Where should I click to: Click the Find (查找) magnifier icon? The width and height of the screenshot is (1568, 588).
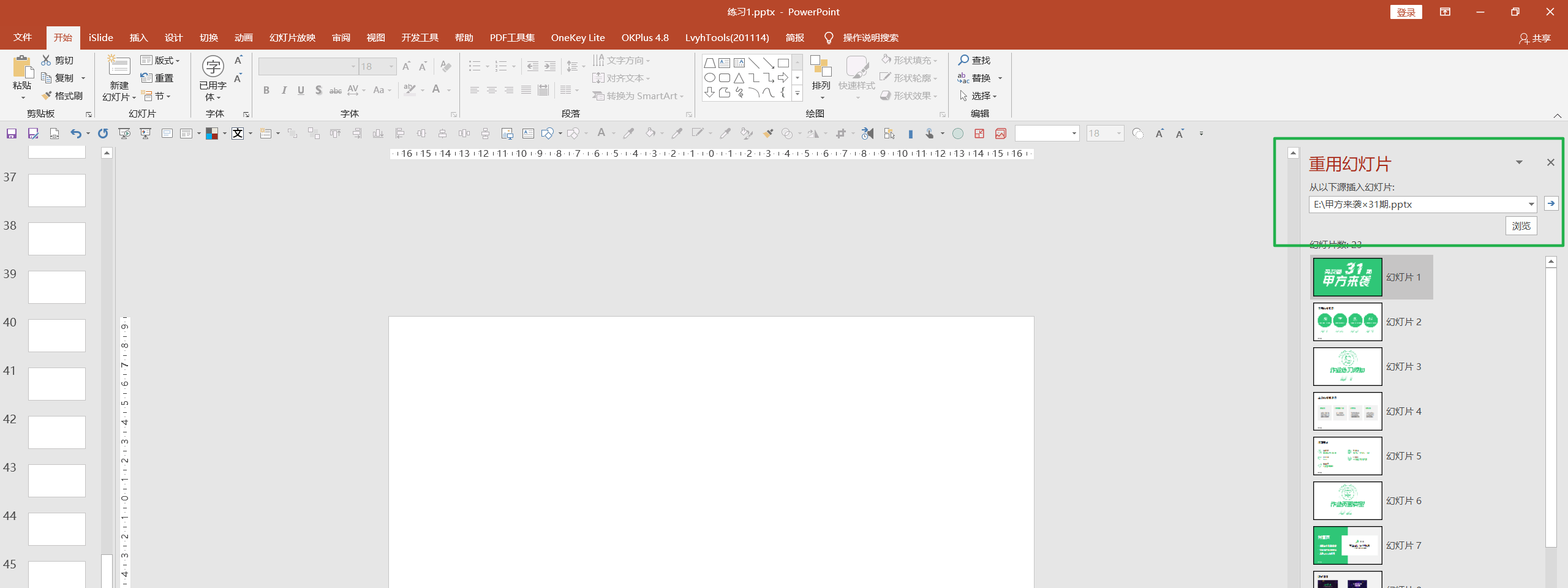[x=963, y=60]
